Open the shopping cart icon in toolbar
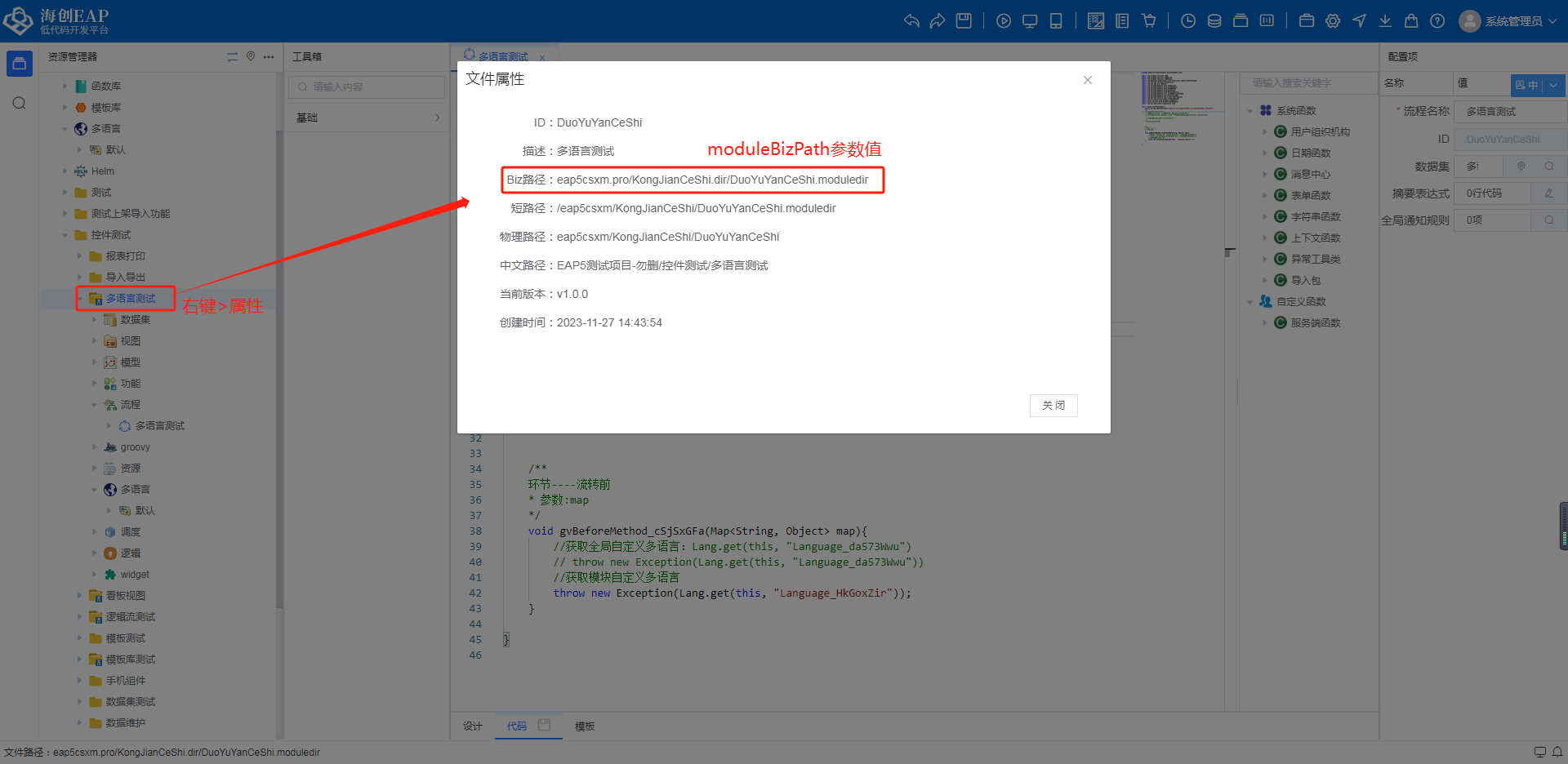Viewport: 1568px width, 764px height. [1149, 21]
